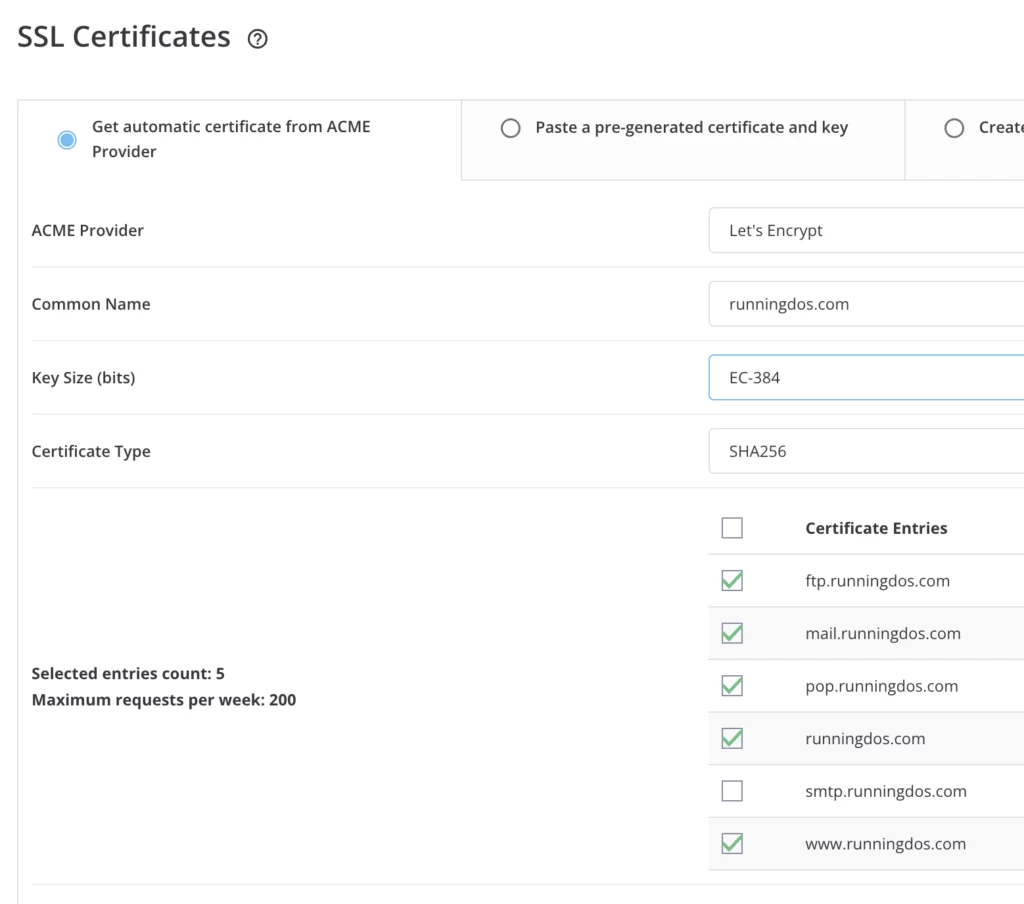Expand the Key Size dropdown showing EC-384

[866, 379]
